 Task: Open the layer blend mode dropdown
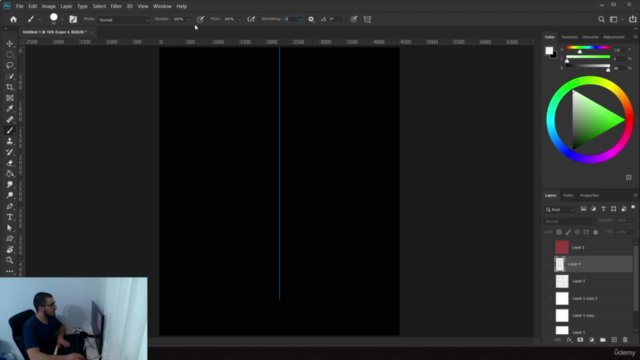569,221
